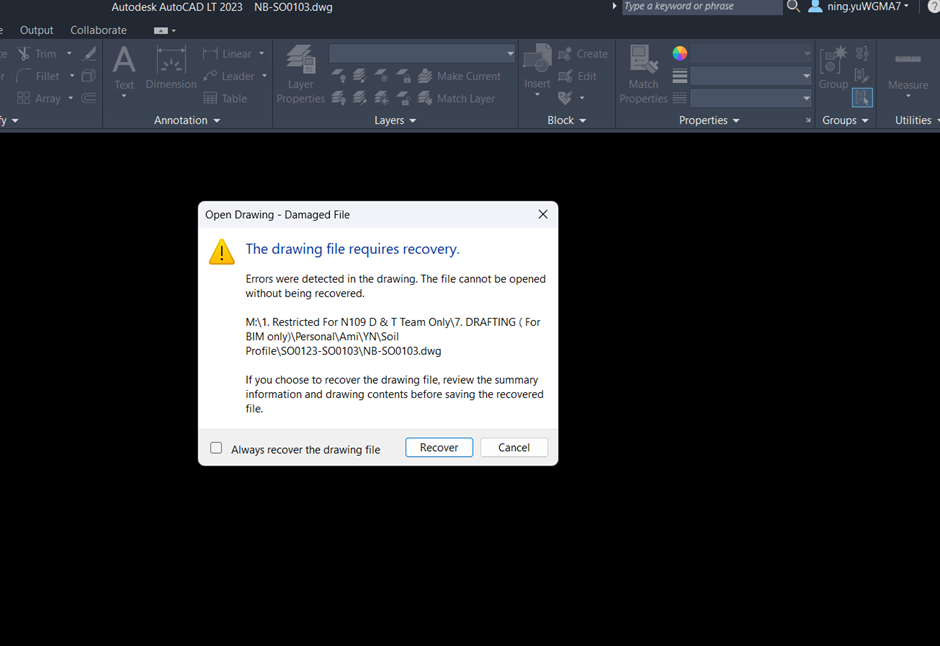
Task: Select the Array tool icon
Action: coord(24,98)
